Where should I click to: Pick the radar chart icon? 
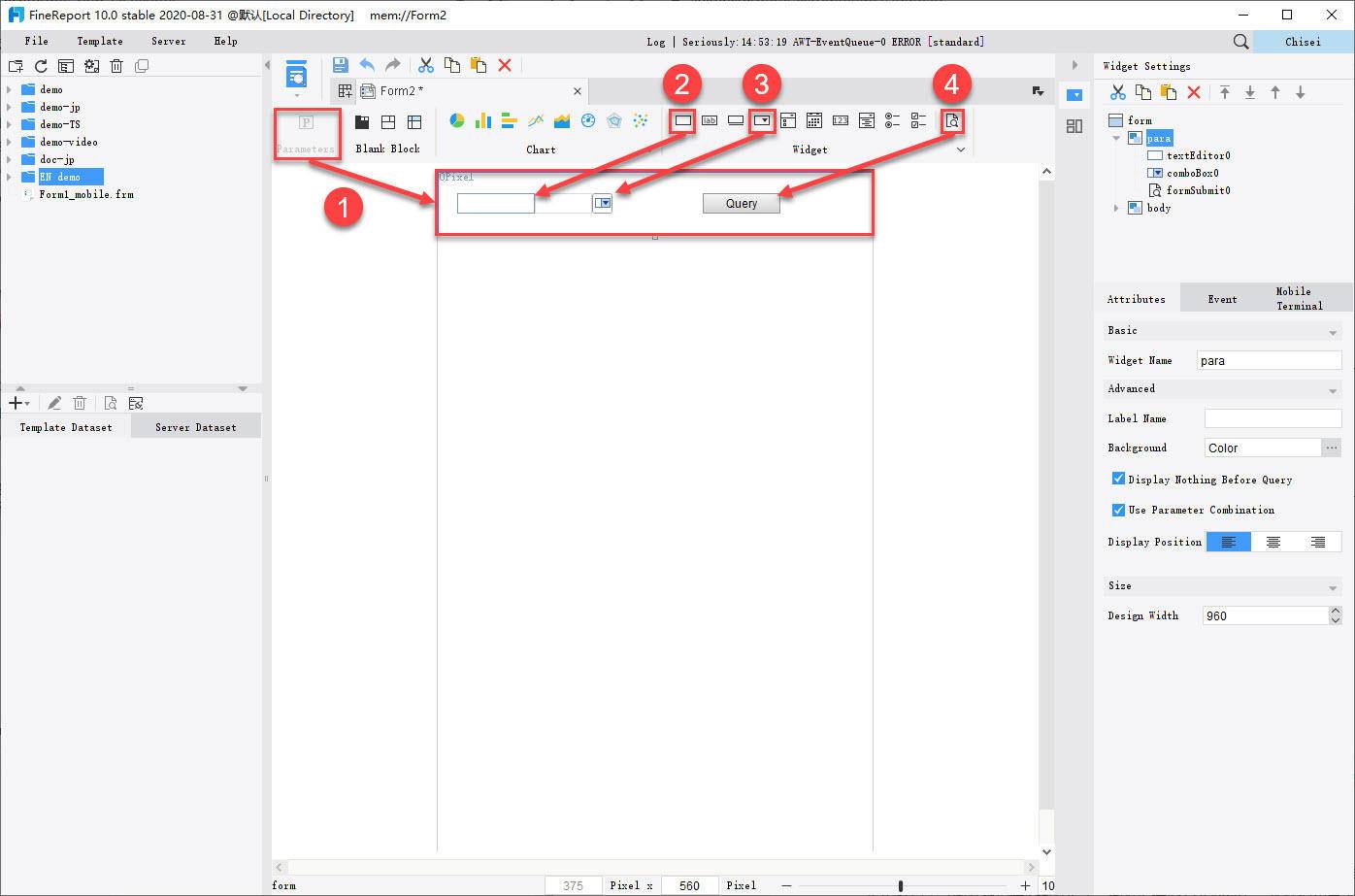(614, 120)
